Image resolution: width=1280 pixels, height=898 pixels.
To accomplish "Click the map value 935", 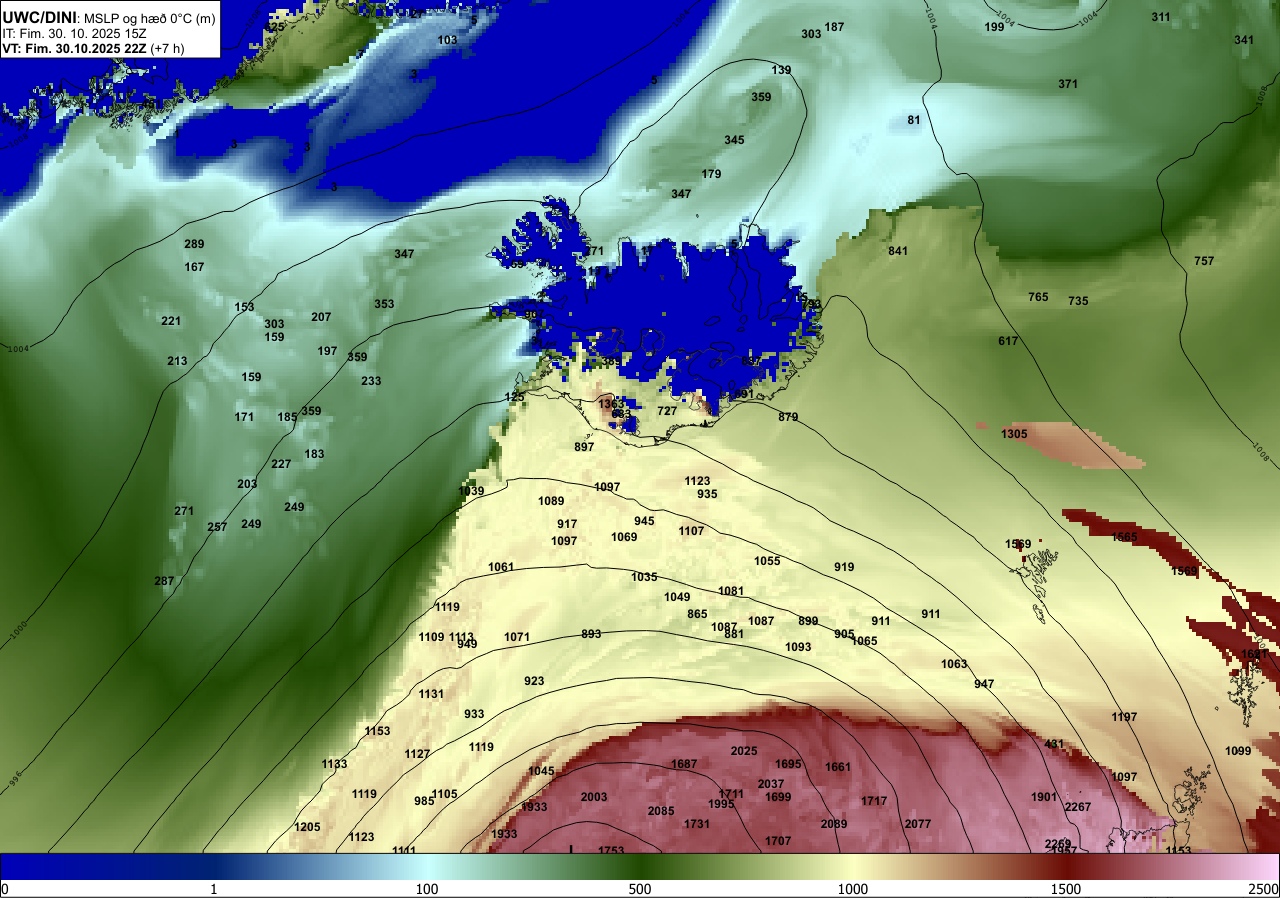I will [x=707, y=494].
